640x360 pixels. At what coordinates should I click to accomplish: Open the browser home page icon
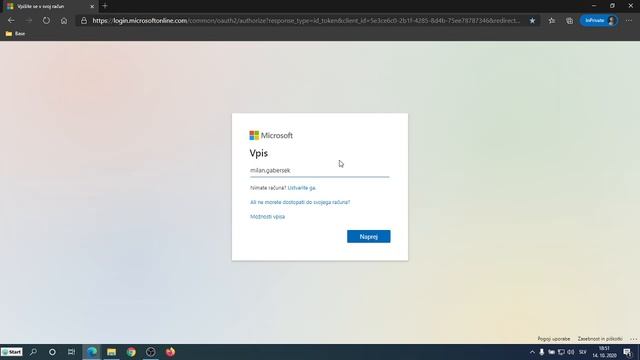64,20
